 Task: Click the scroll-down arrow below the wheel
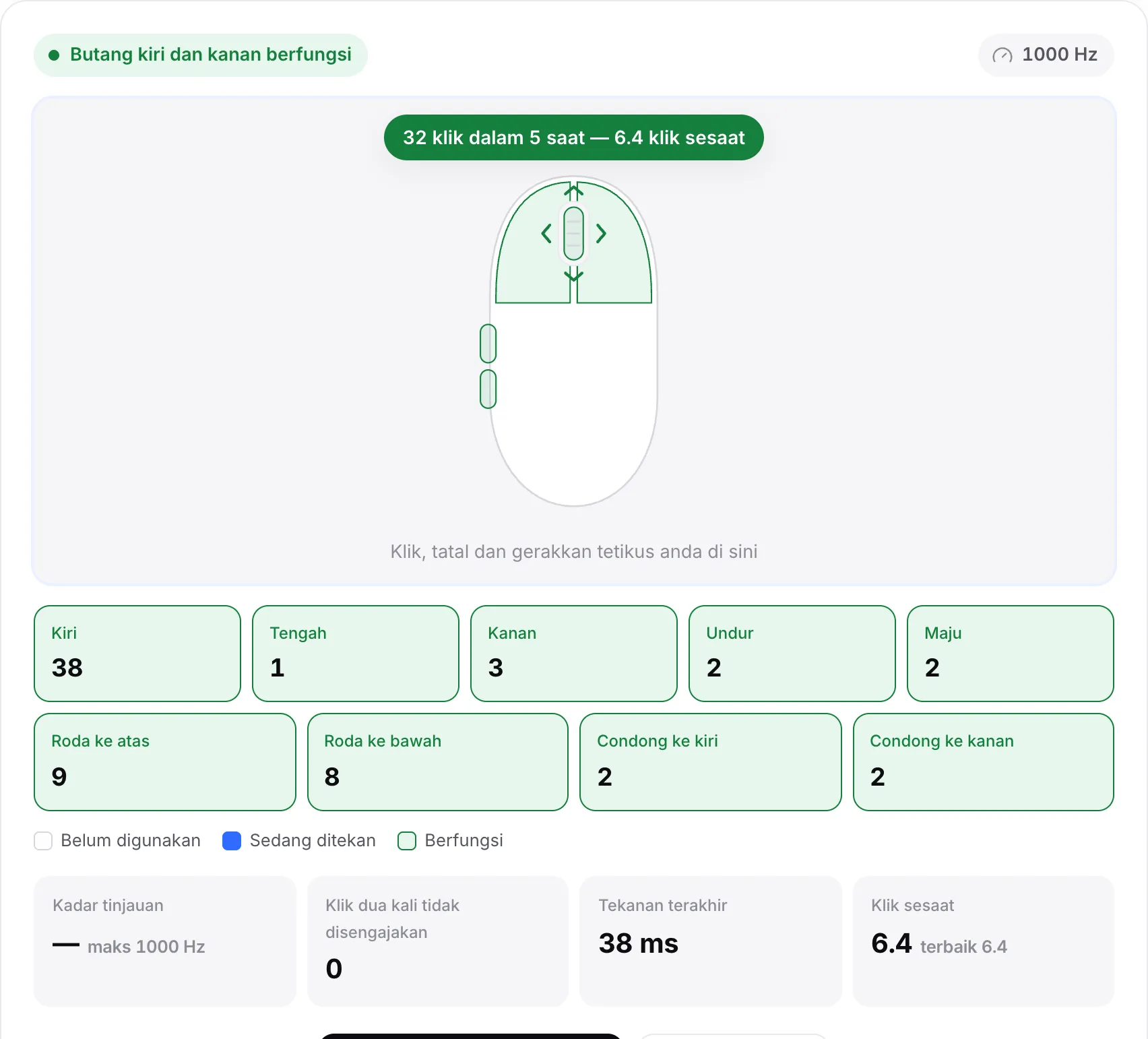pos(573,274)
